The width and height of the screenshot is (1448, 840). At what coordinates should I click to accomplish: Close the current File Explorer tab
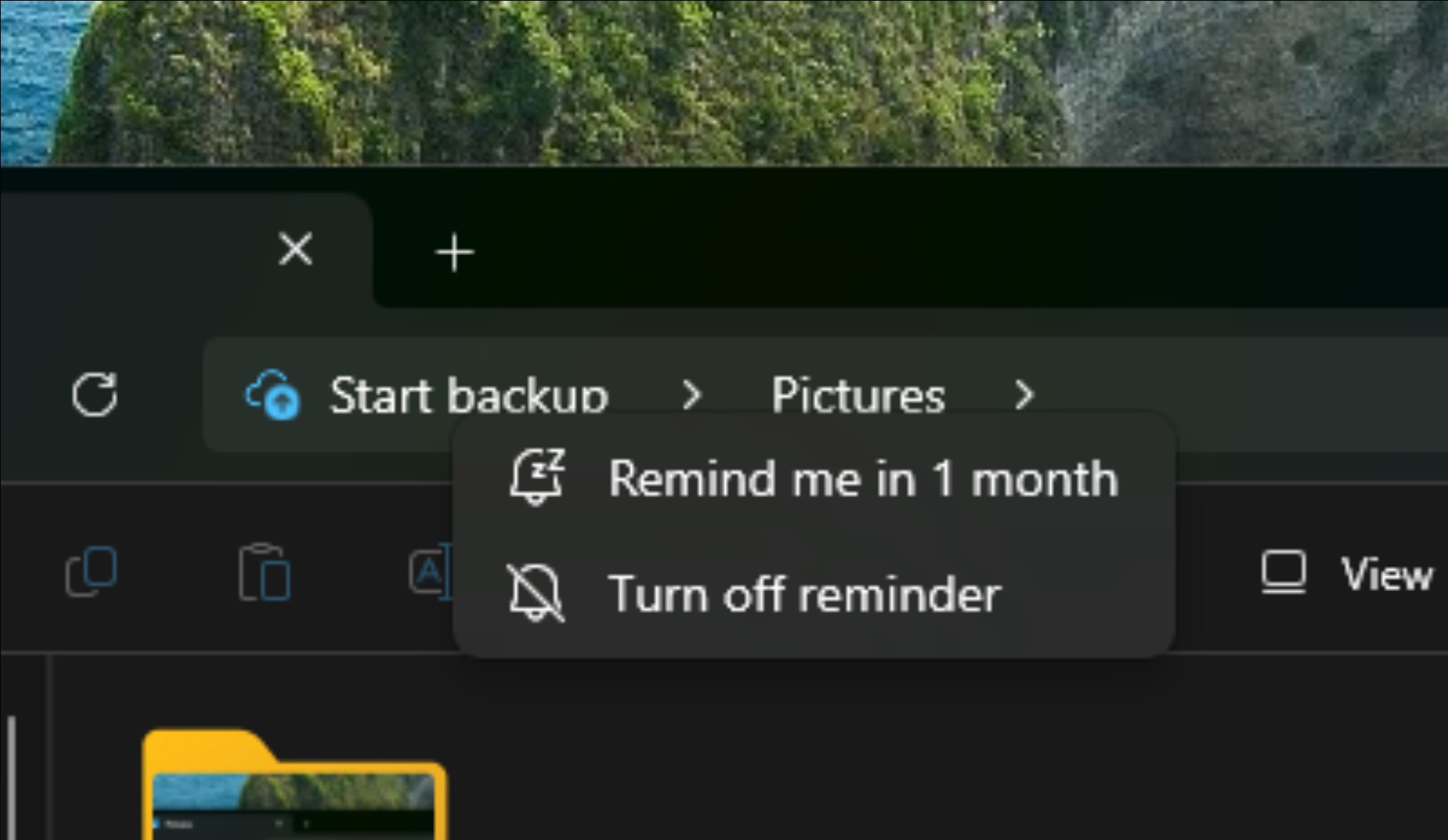(296, 250)
